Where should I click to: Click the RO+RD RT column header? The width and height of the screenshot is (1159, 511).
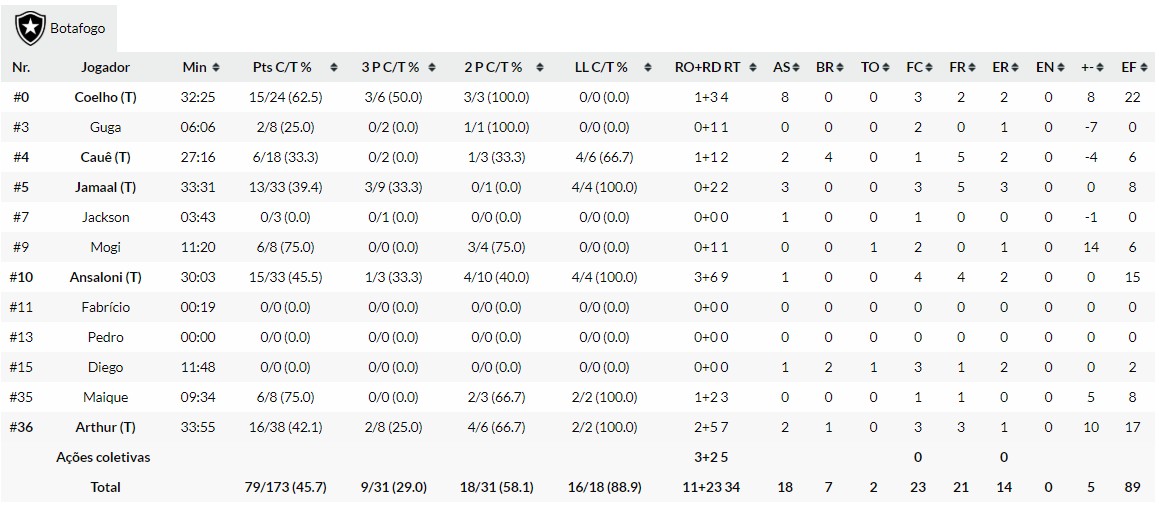click(x=707, y=68)
